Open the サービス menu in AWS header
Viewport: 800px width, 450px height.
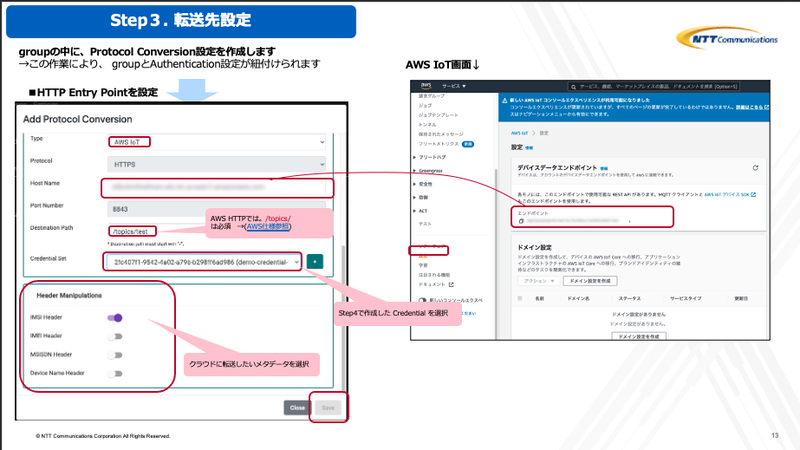click(x=454, y=86)
